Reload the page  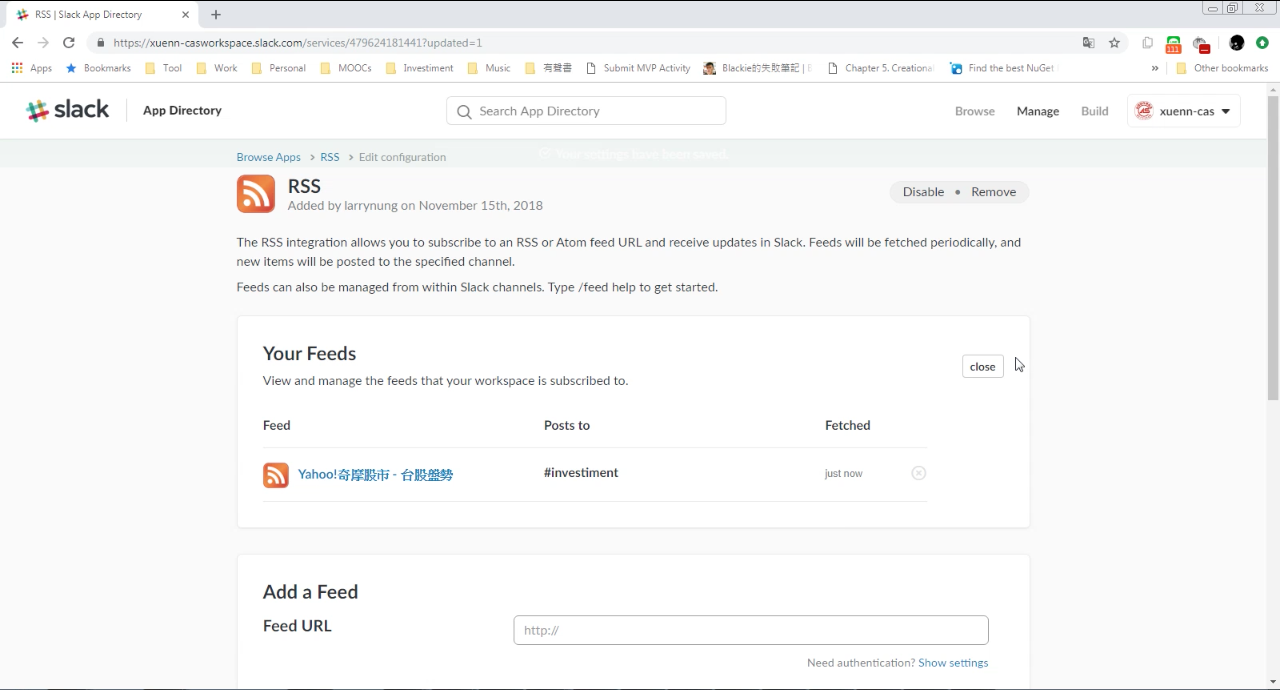click(69, 43)
